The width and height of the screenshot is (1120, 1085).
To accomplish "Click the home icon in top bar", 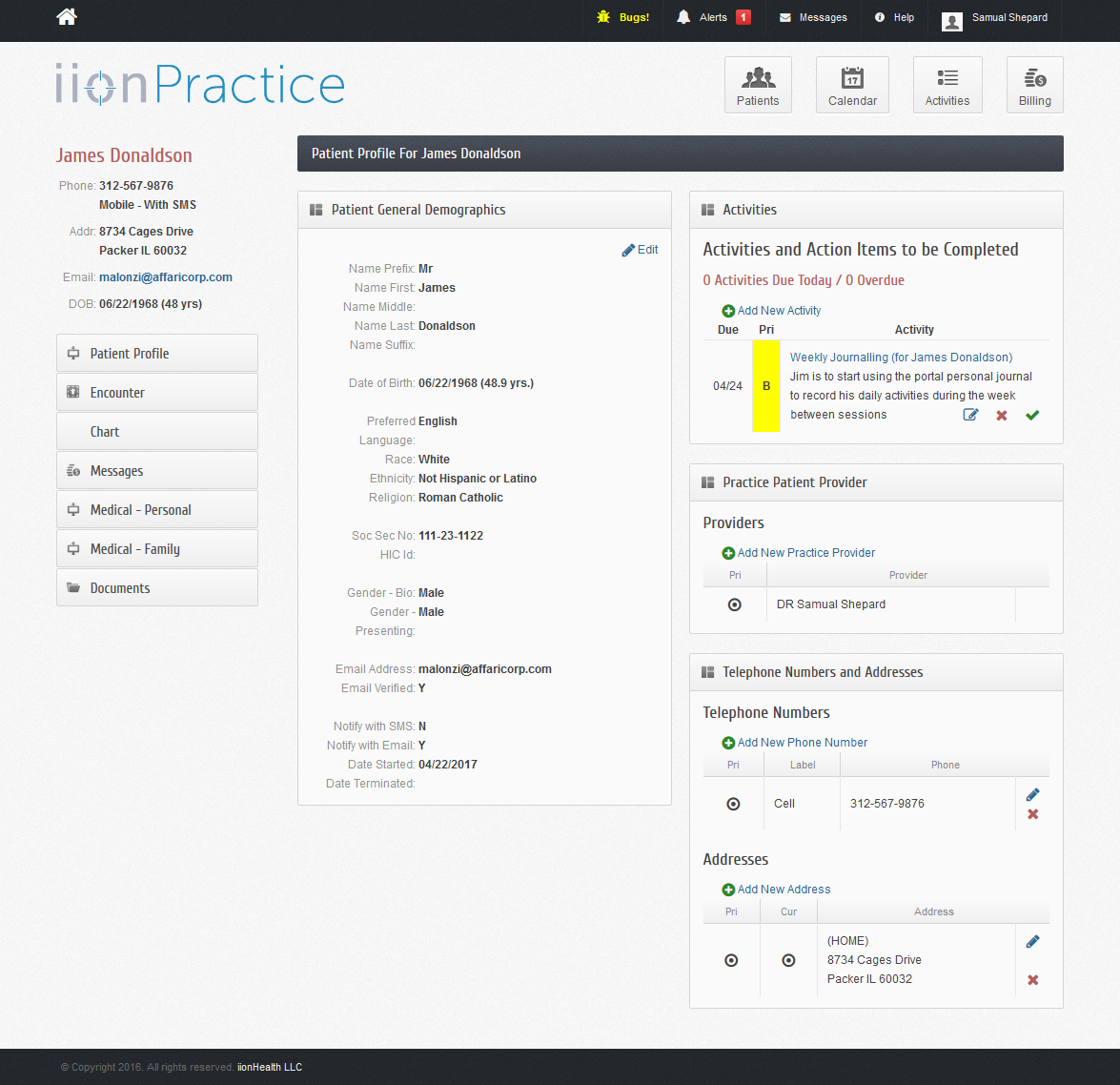I will coord(67,16).
